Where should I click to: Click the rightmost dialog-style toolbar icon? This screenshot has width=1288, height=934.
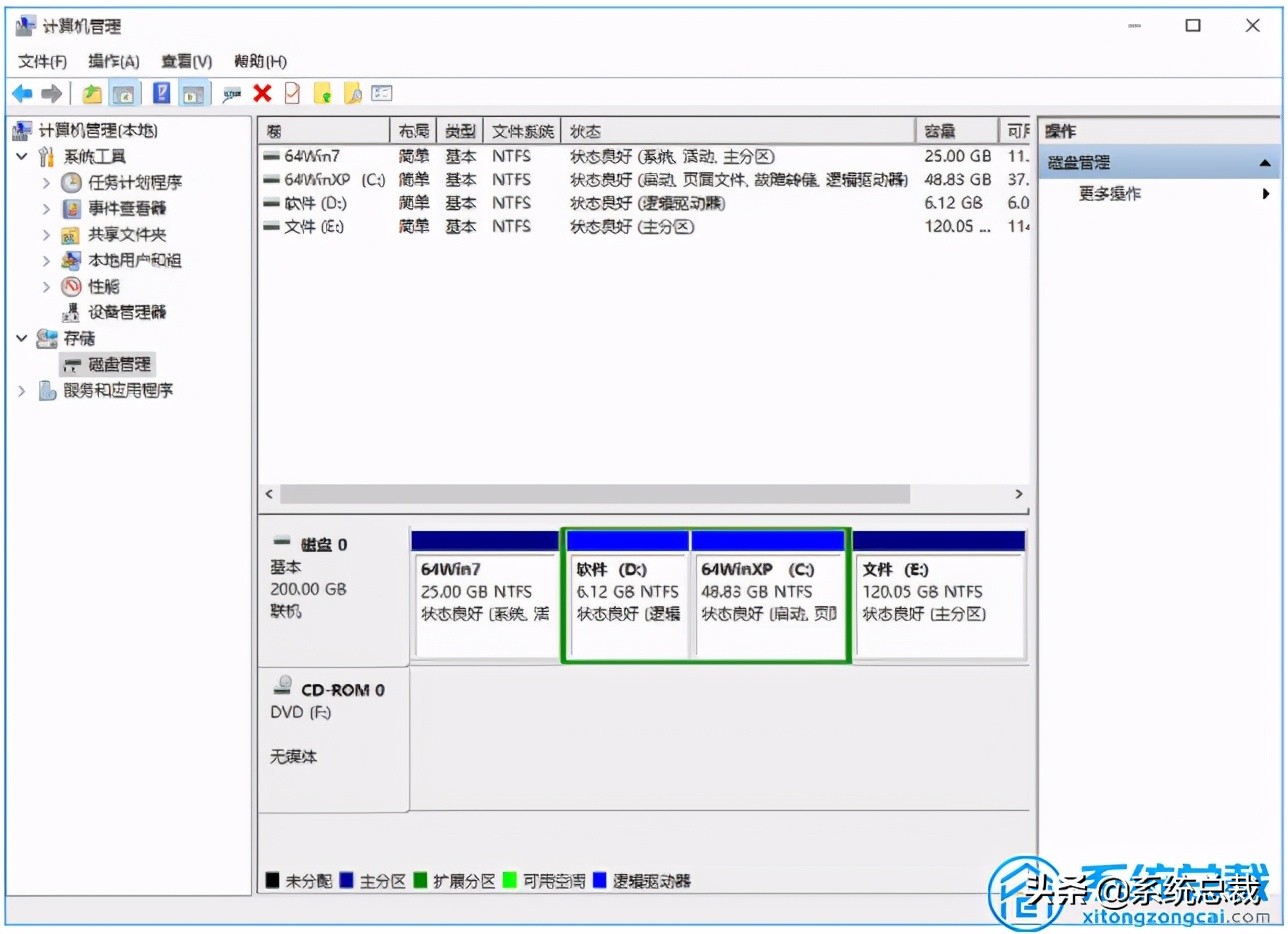point(381,93)
